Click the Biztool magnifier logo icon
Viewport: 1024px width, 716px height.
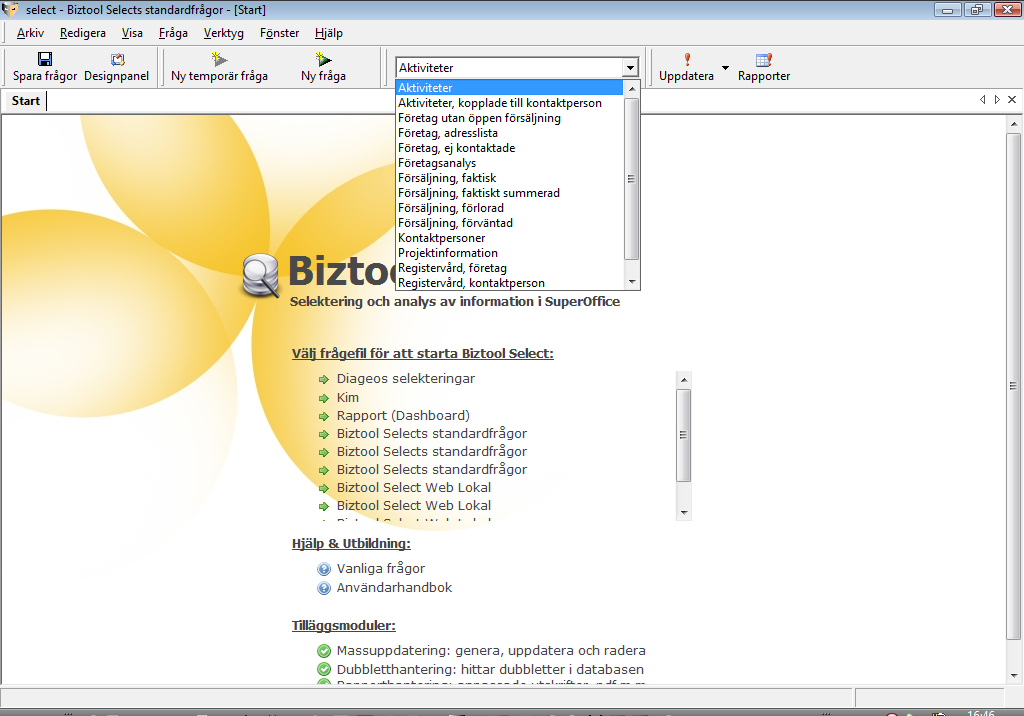(x=261, y=276)
